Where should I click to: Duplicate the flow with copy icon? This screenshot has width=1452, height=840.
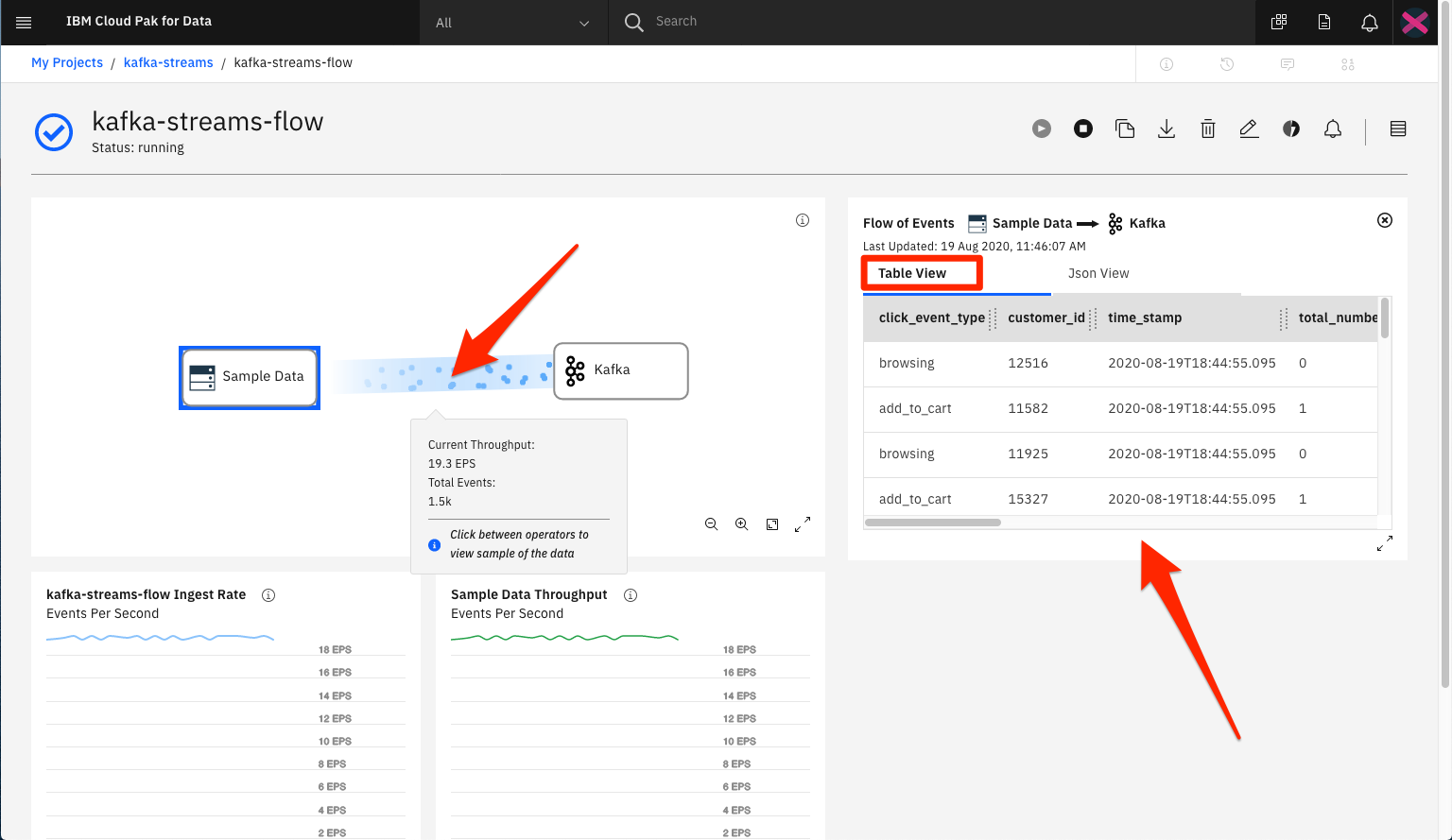pyautogui.click(x=1125, y=129)
